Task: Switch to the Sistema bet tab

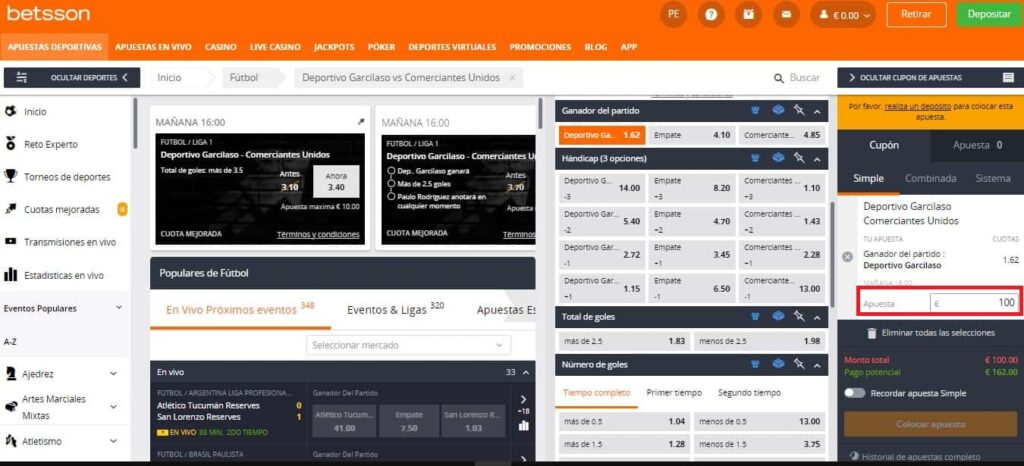Action: (993, 178)
